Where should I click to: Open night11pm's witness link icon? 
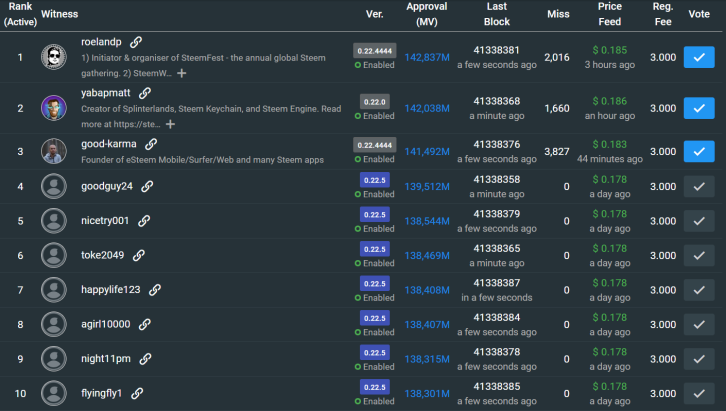click(x=145, y=359)
